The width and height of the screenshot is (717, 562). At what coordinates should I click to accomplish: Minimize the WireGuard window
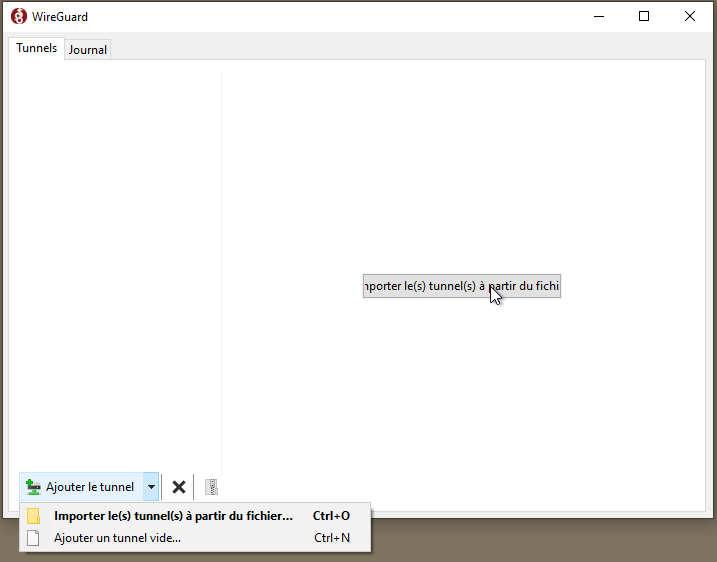(x=598, y=16)
